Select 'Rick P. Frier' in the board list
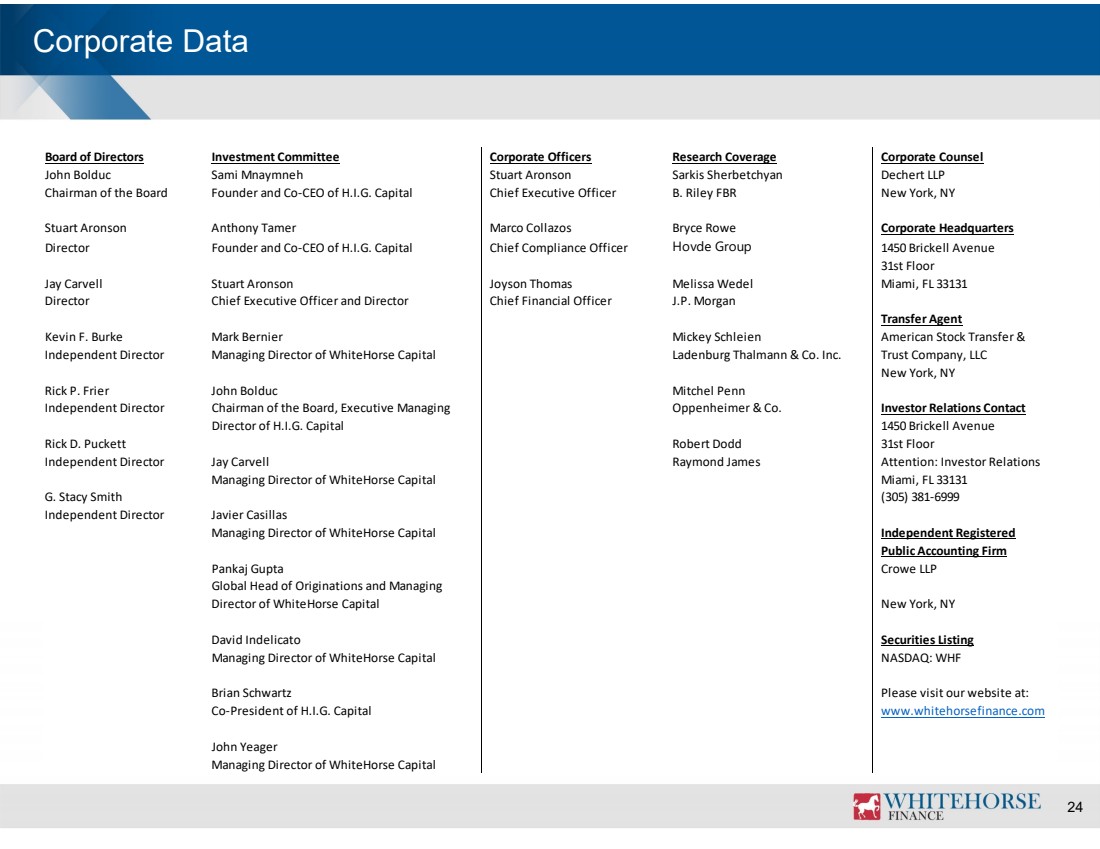Image resolution: width=1100 pixels, height=849 pixels. click(x=77, y=391)
